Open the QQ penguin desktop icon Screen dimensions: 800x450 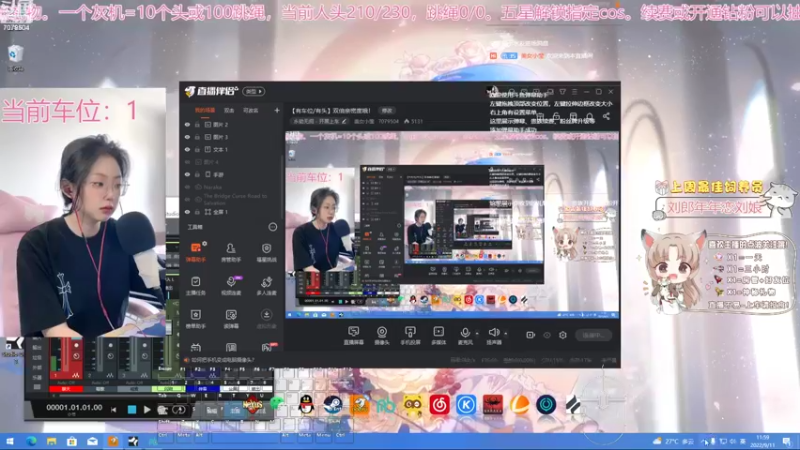tap(306, 405)
